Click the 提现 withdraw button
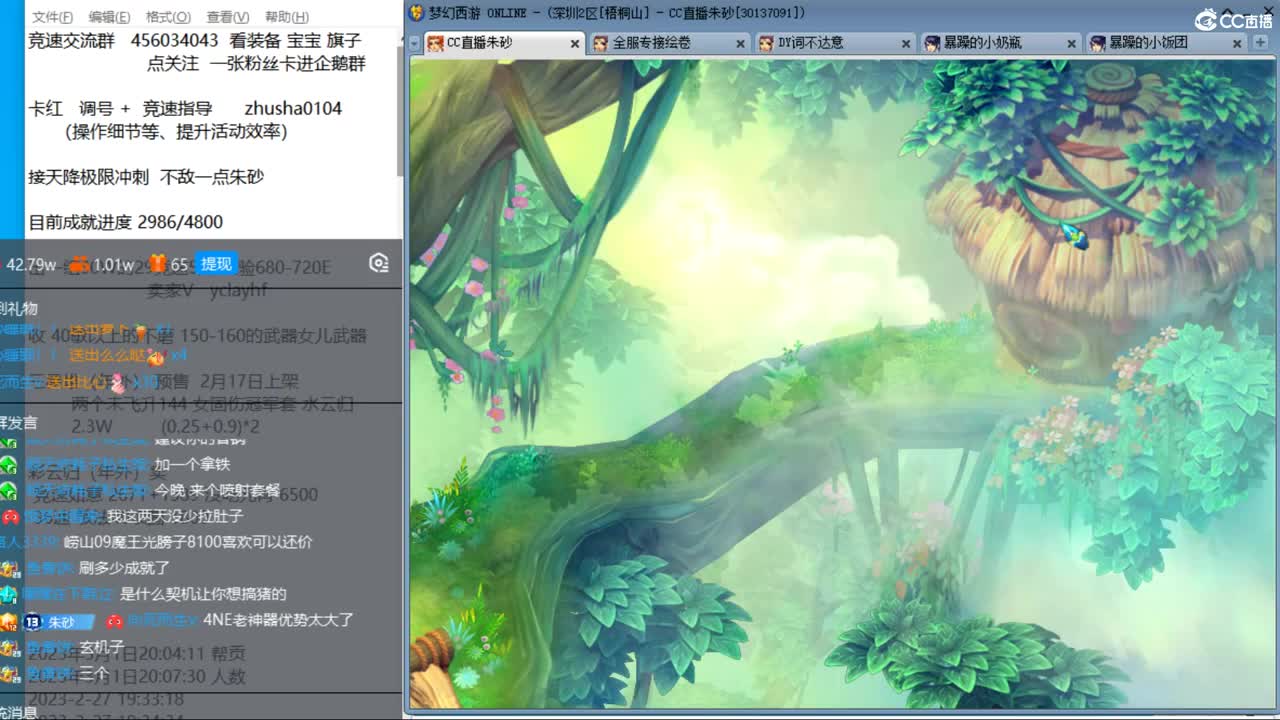 tap(216, 264)
